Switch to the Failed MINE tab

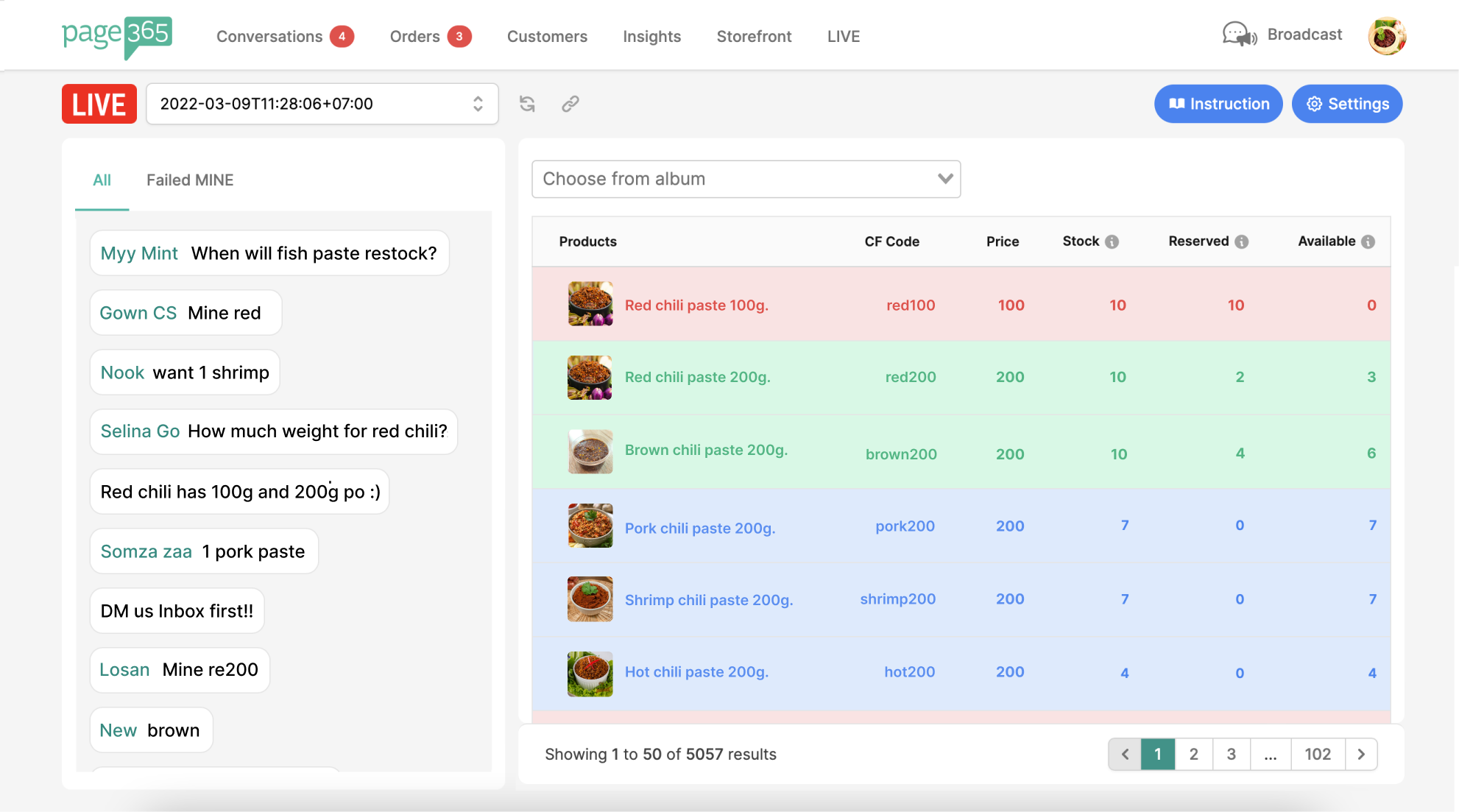pyautogui.click(x=190, y=180)
